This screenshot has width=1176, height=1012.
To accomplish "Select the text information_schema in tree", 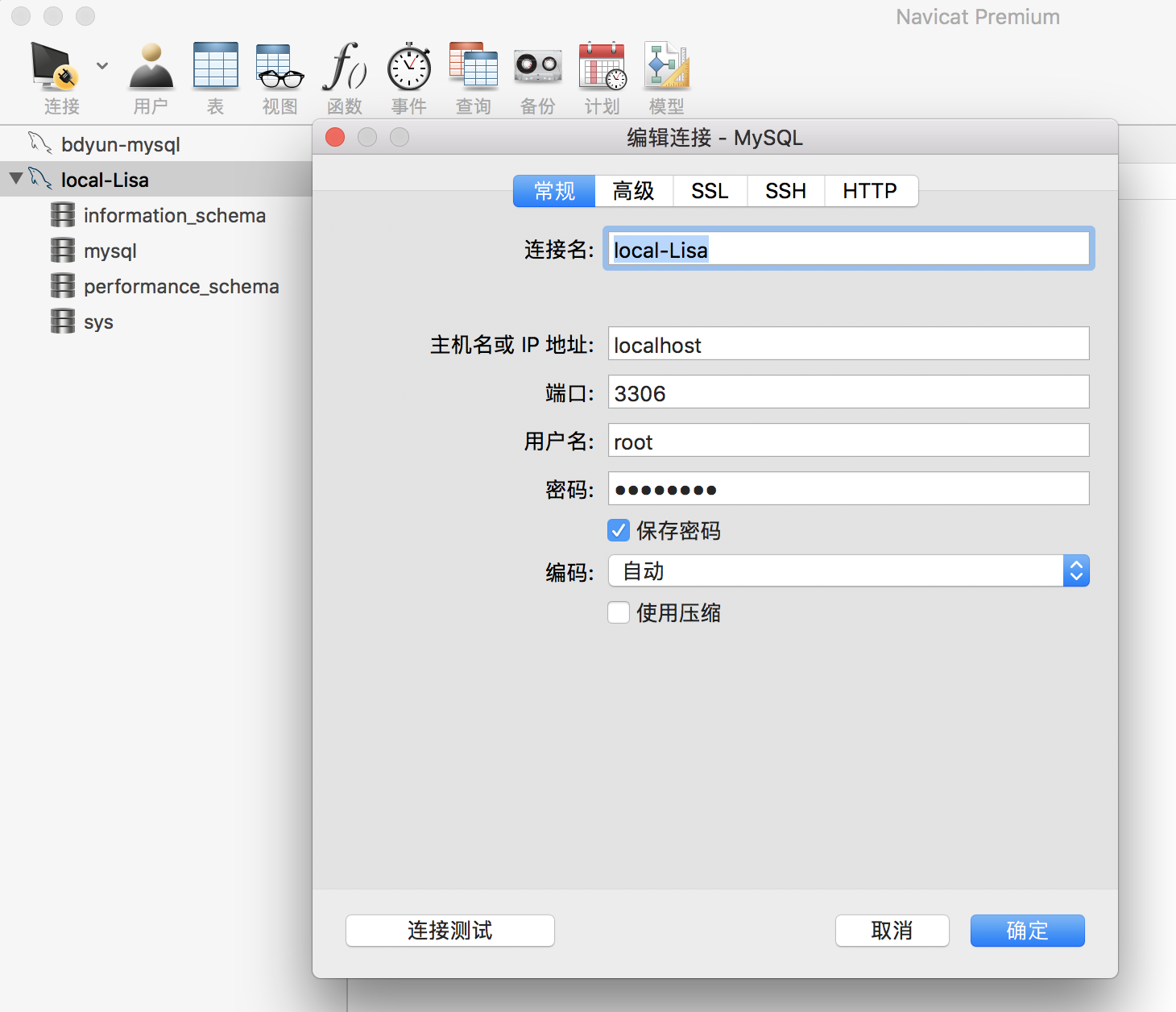I will [175, 216].
